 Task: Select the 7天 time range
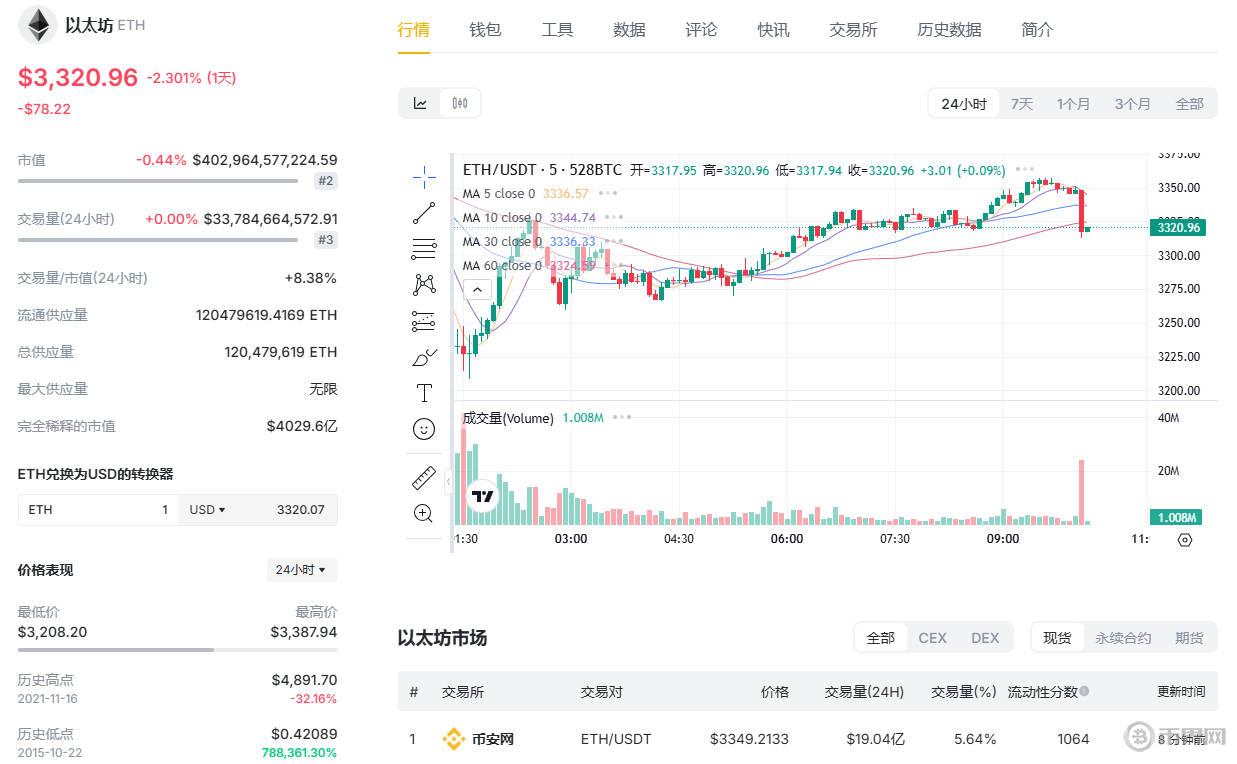(1021, 104)
